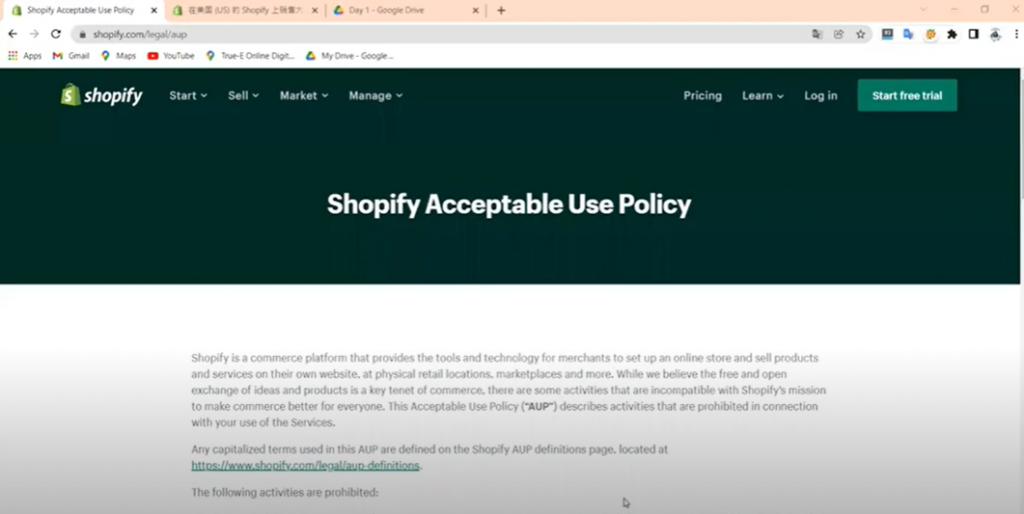Click the share page icon in address bar

(839, 34)
